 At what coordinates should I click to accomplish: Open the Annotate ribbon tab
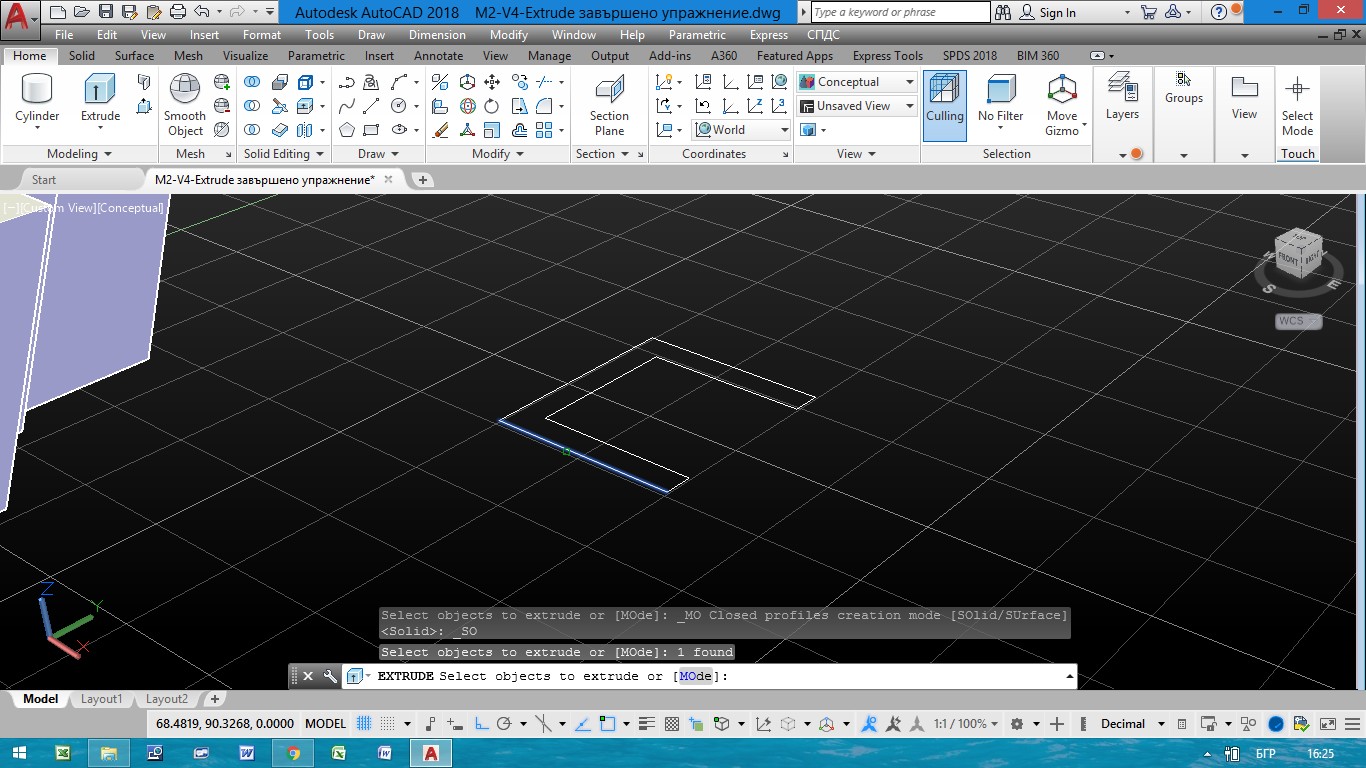[438, 56]
